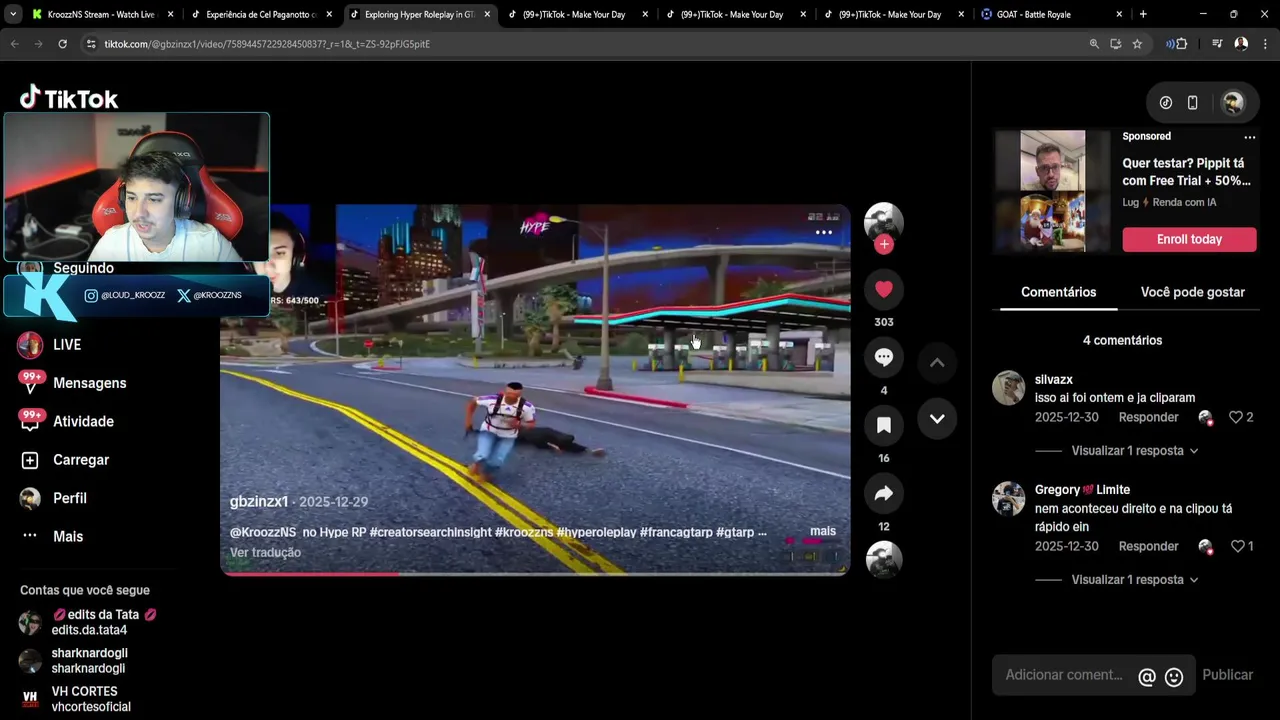Open comments via speech bubble icon
The width and height of the screenshot is (1280, 720).
pyautogui.click(x=884, y=358)
